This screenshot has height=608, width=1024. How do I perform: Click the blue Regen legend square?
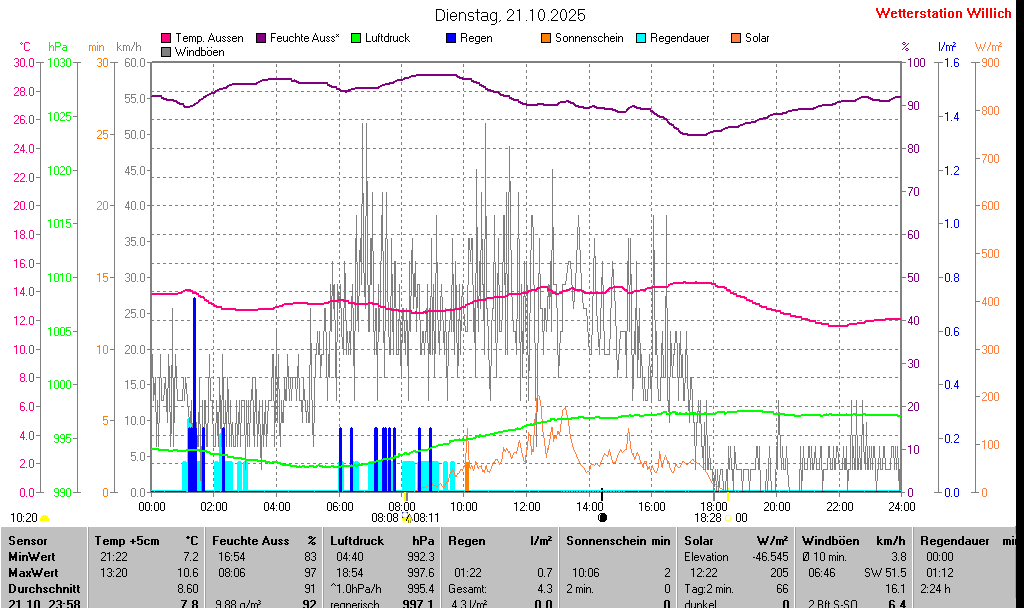pyautogui.click(x=451, y=38)
